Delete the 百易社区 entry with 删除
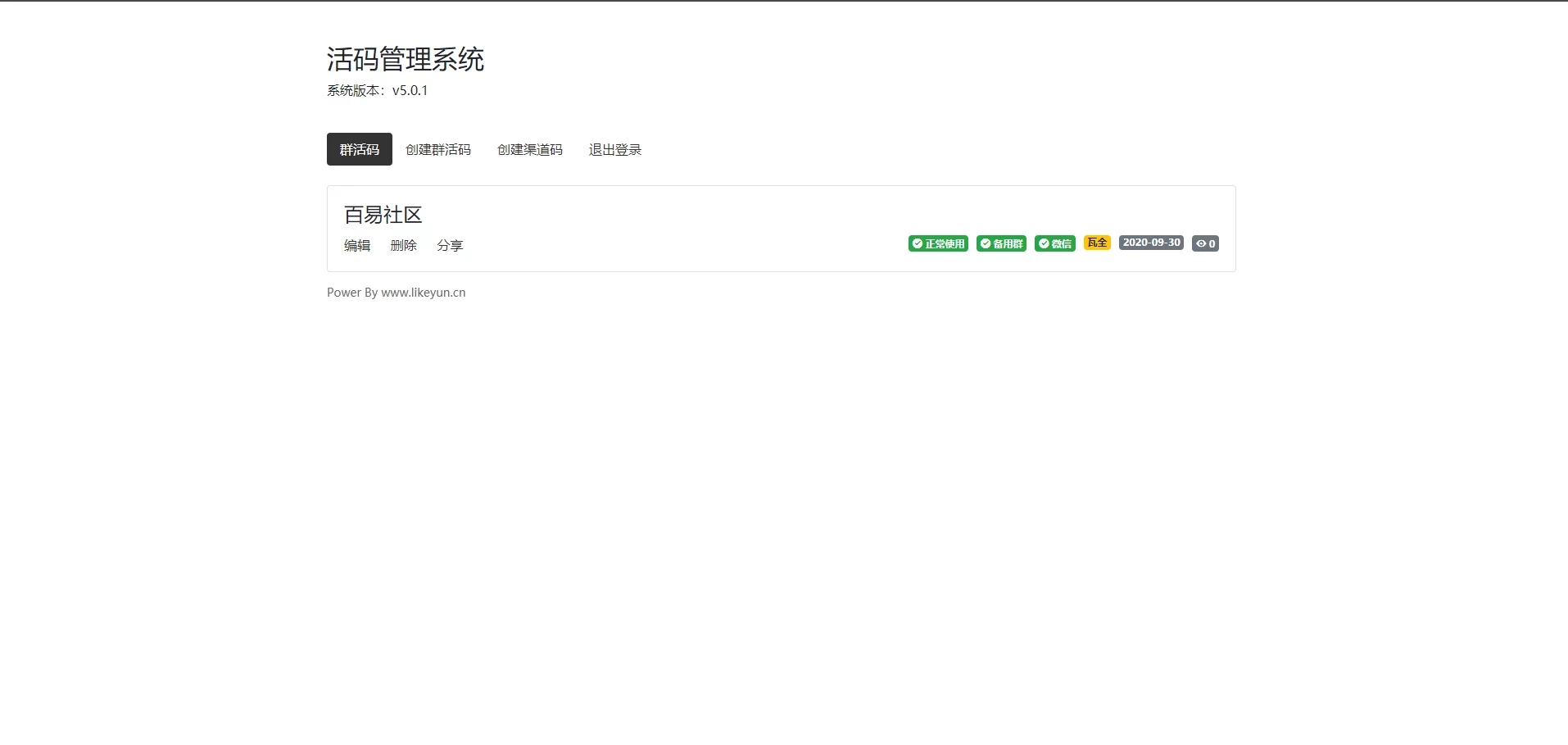 [x=403, y=245]
